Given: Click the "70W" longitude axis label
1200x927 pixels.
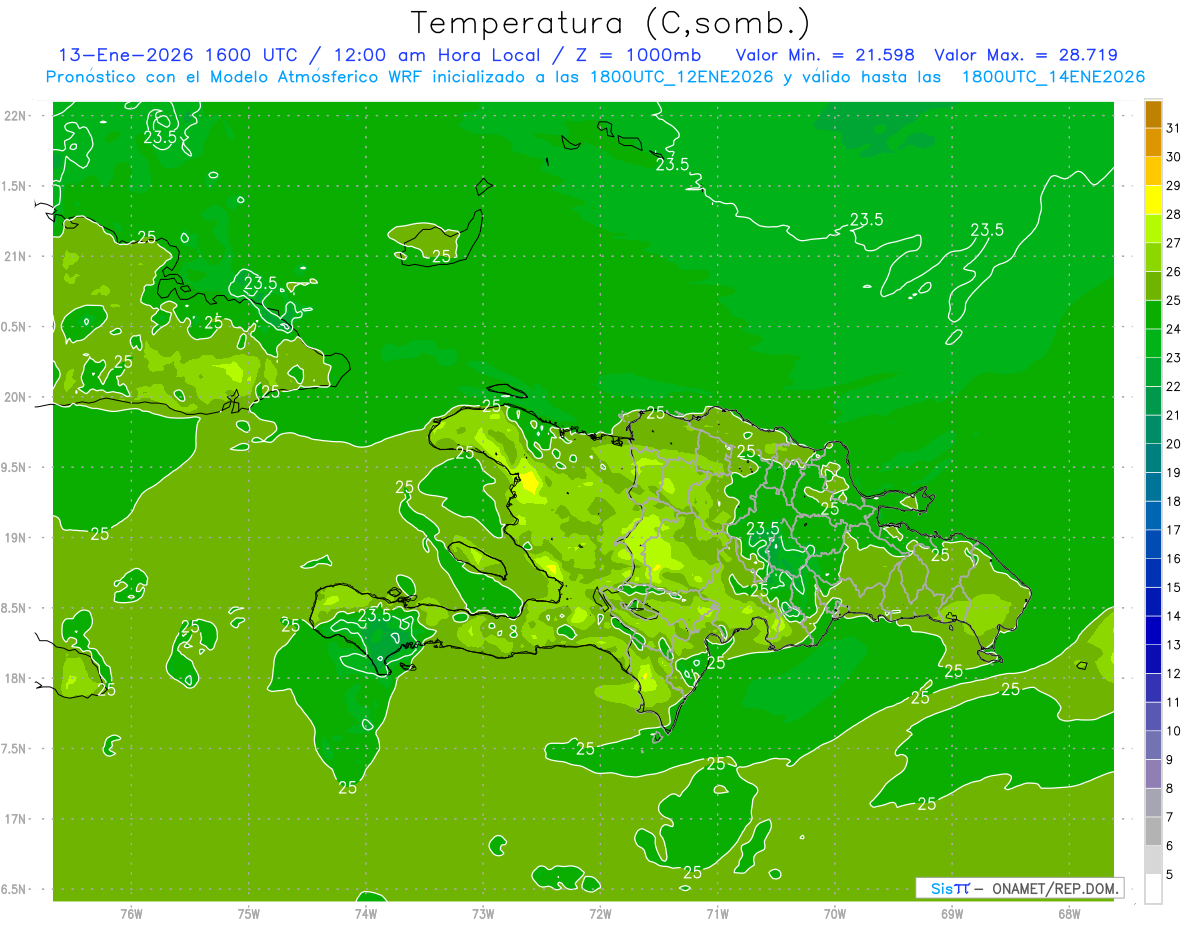Looking at the screenshot, I should pos(835,914).
